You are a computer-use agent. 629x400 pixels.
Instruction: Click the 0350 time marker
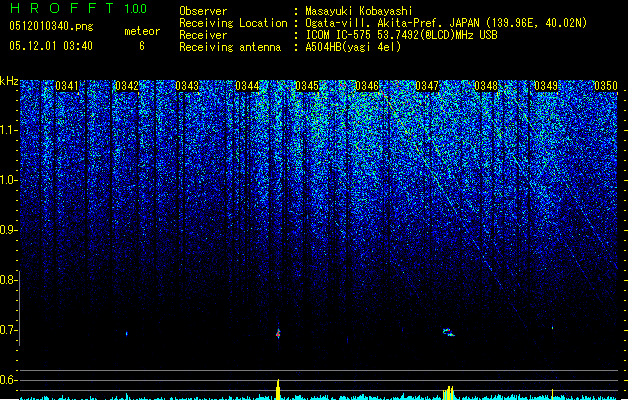(x=606, y=86)
